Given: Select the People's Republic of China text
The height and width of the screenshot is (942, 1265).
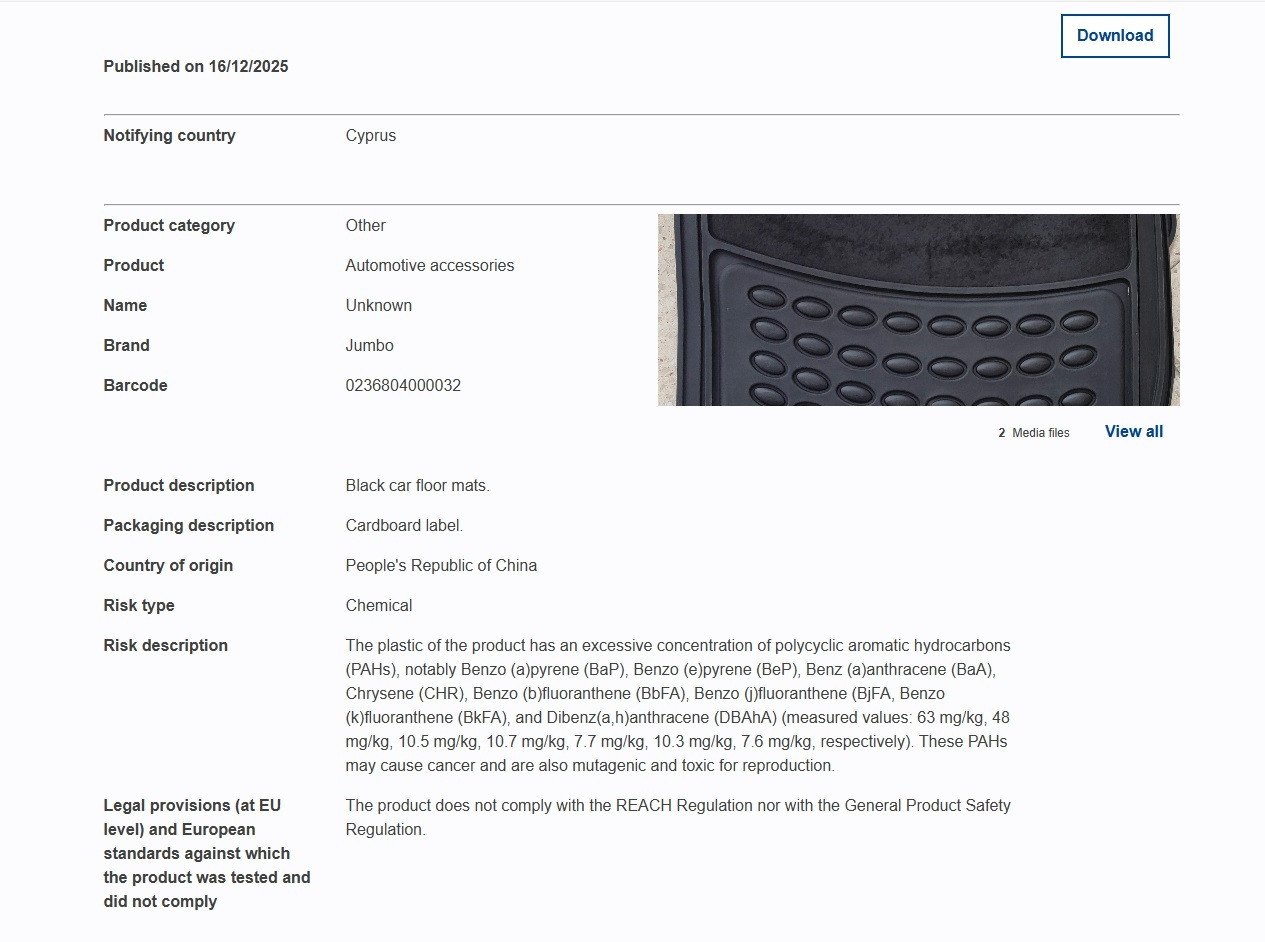Looking at the screenshot, I should [441, 566].
